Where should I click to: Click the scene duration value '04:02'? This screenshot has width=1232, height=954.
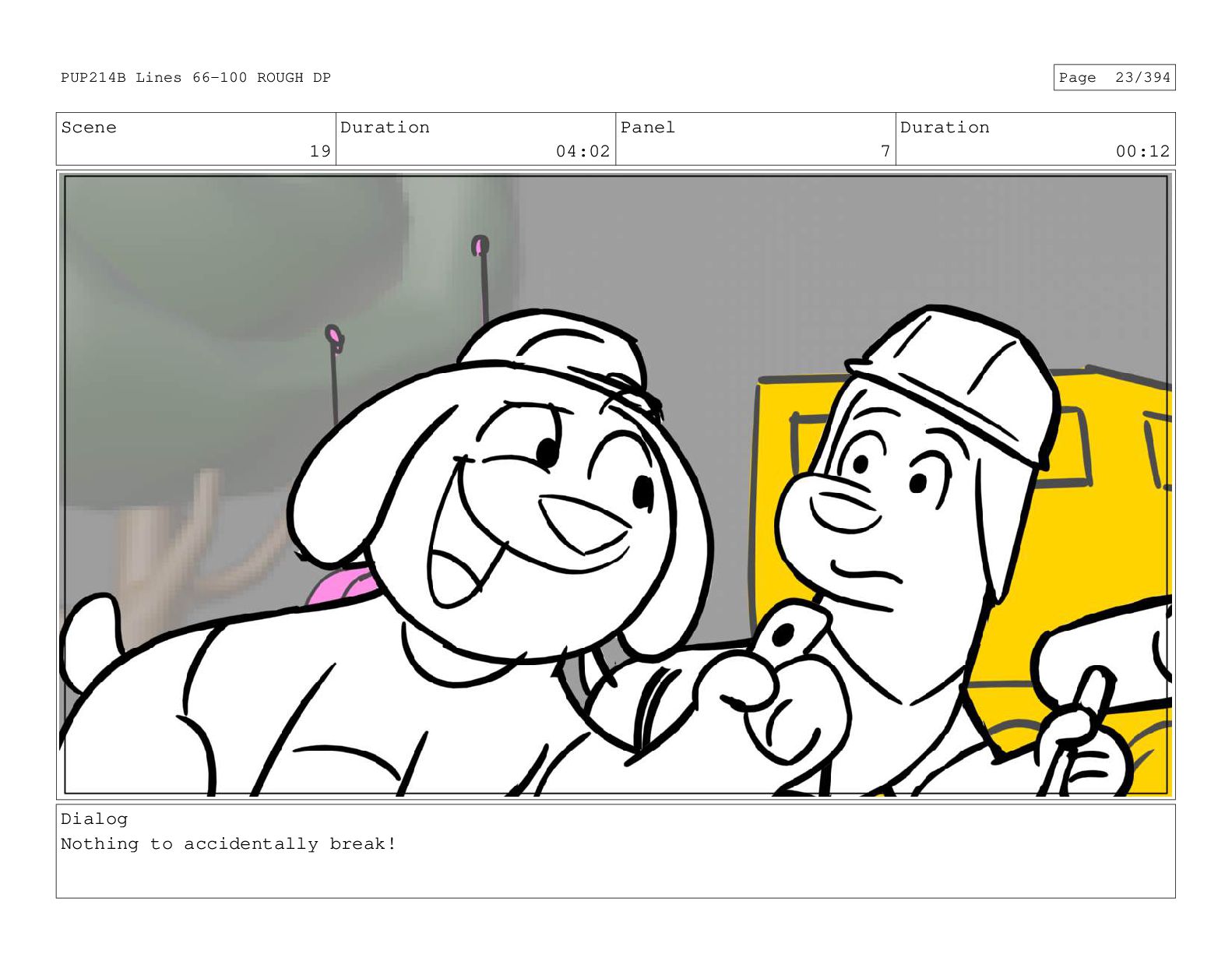point(583,151)
